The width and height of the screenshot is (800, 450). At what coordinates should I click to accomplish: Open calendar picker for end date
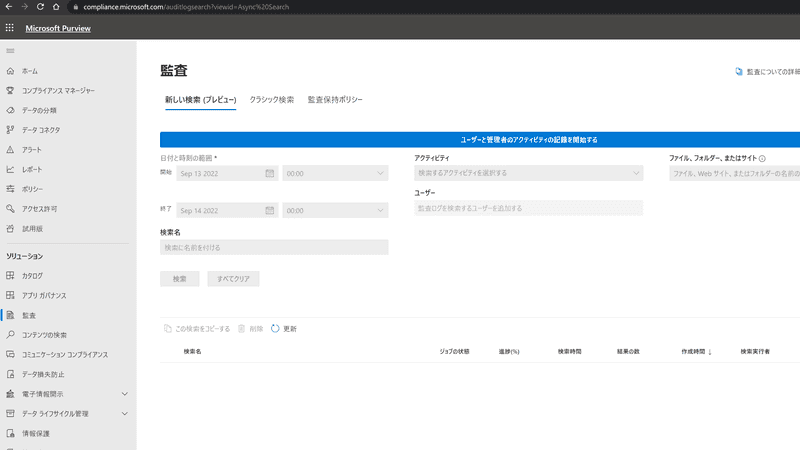[270, 210]
